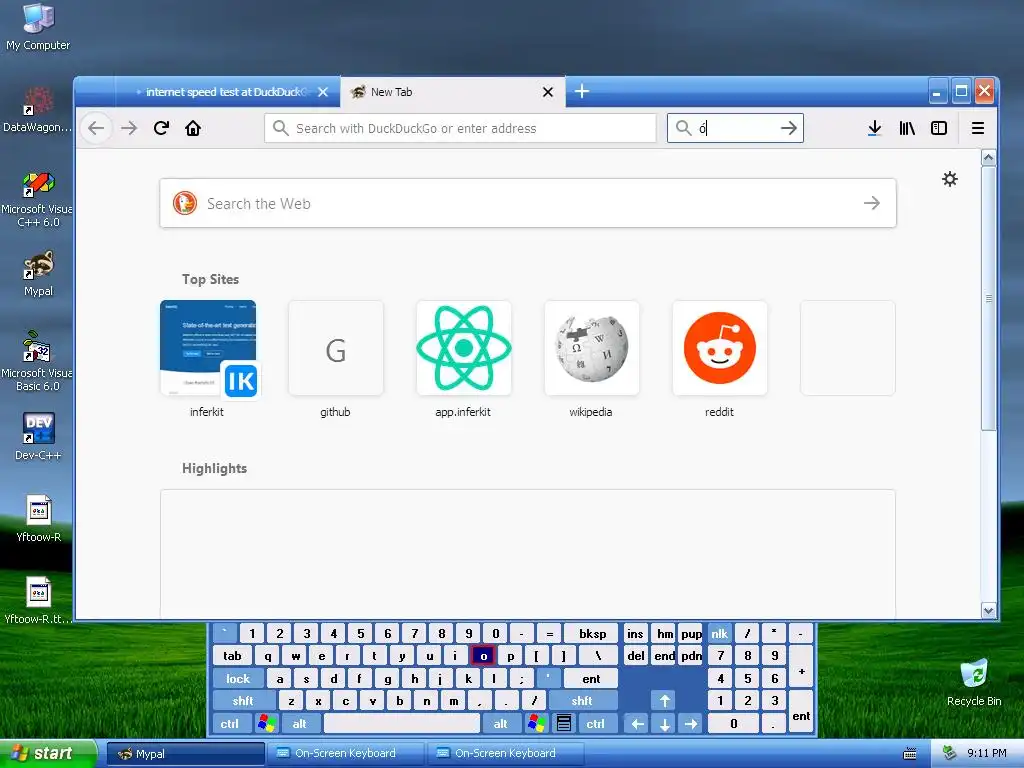Submit search with arrow in search box

pyautogui.click(x=789, y=128)
